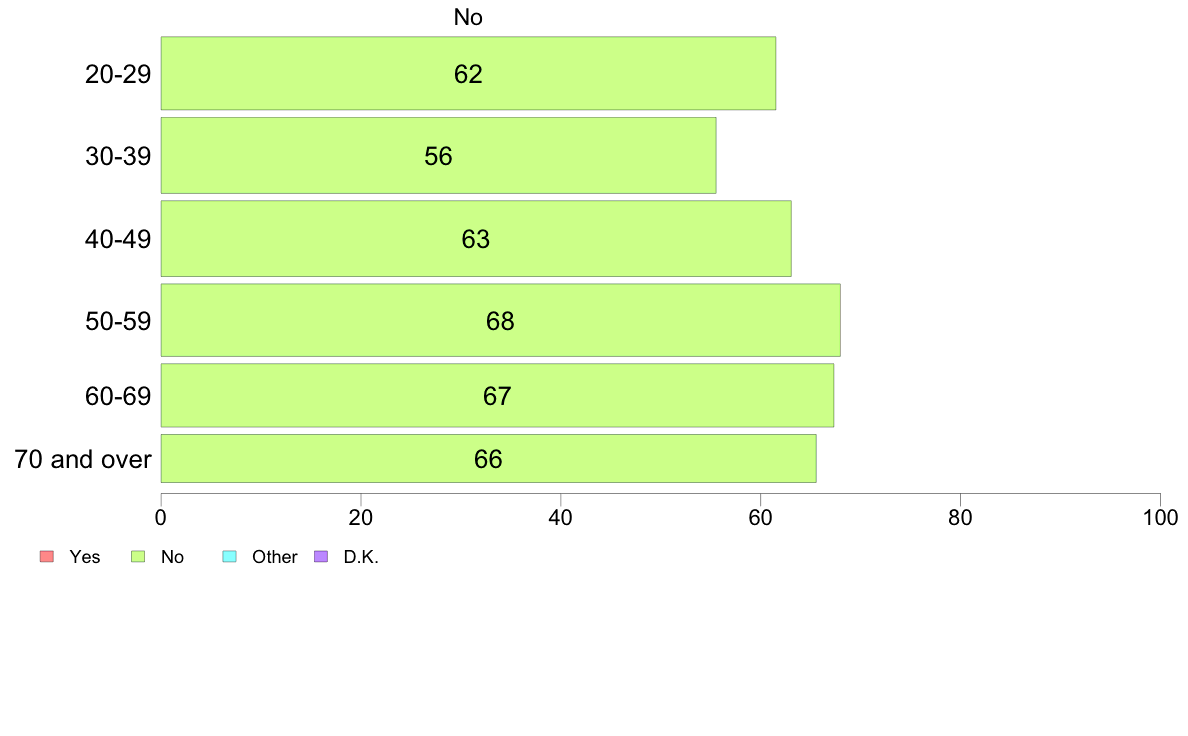Image resolution: width=1188 pixels, height=736 pixels.
Task: Click the Other legend text
Action: (x=275, y=557)
